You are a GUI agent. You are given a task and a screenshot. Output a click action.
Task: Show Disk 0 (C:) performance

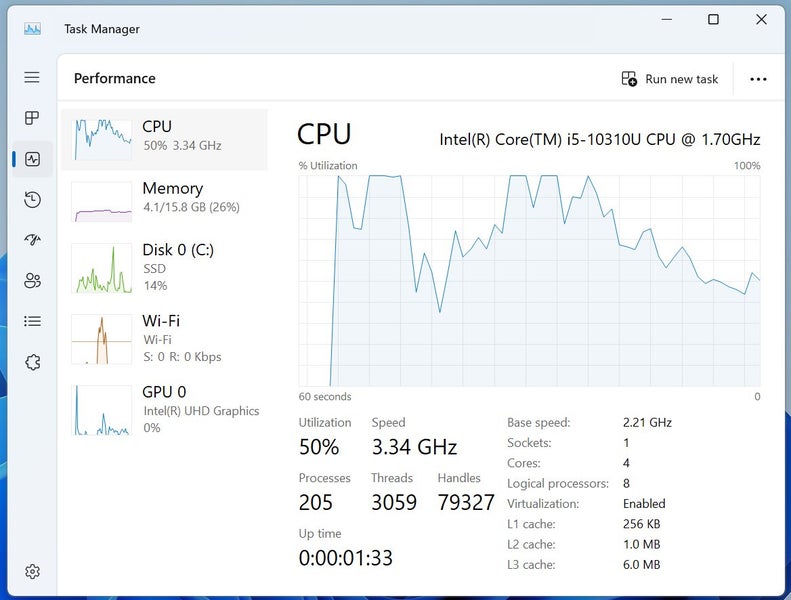tap(165, 267)
